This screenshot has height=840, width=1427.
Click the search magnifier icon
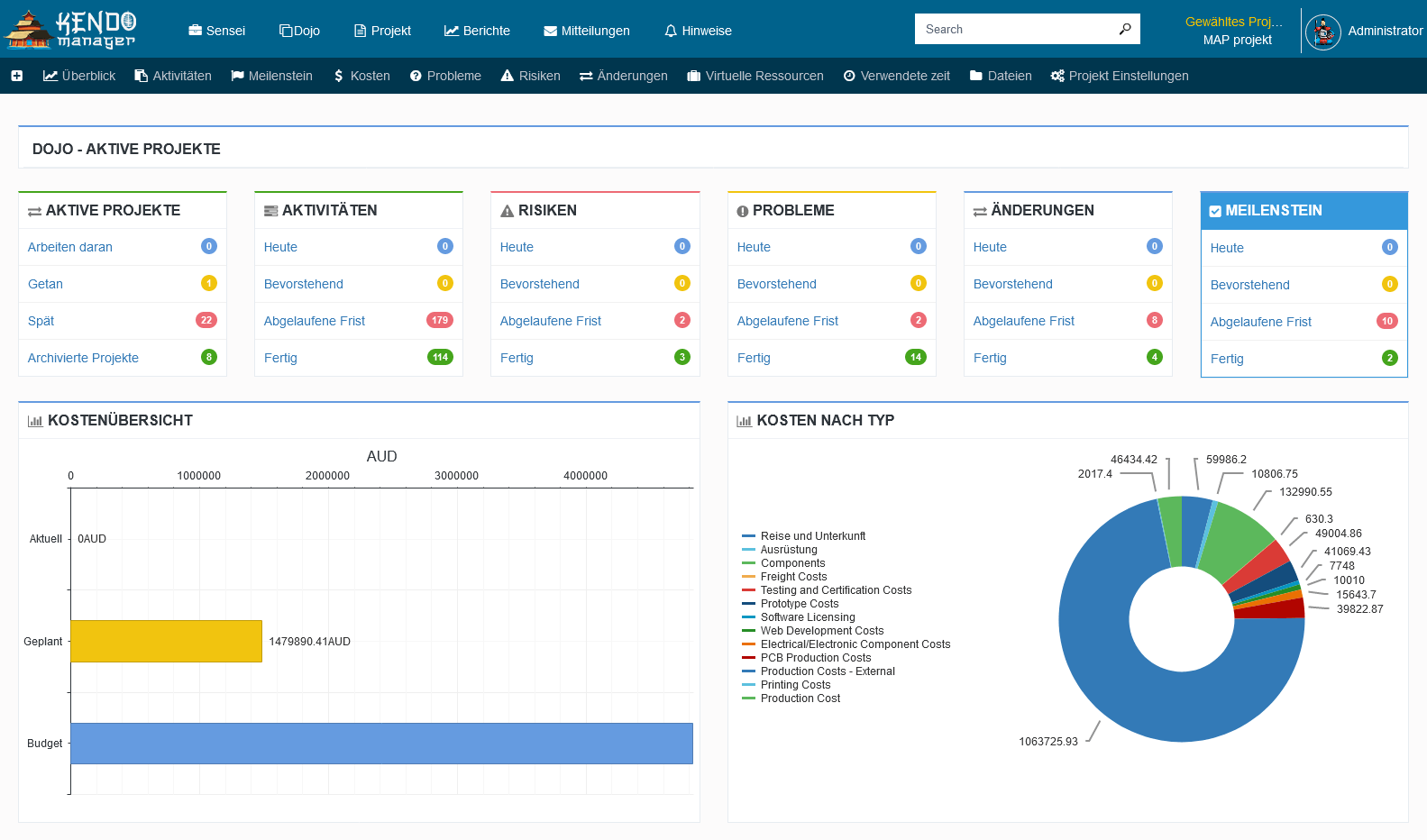(x=1125, y=29)
